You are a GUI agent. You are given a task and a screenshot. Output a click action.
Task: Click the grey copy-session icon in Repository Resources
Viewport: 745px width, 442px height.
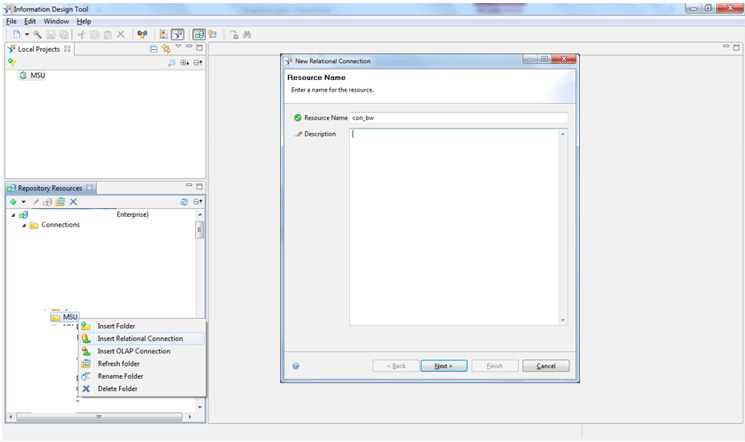[48, 202]
